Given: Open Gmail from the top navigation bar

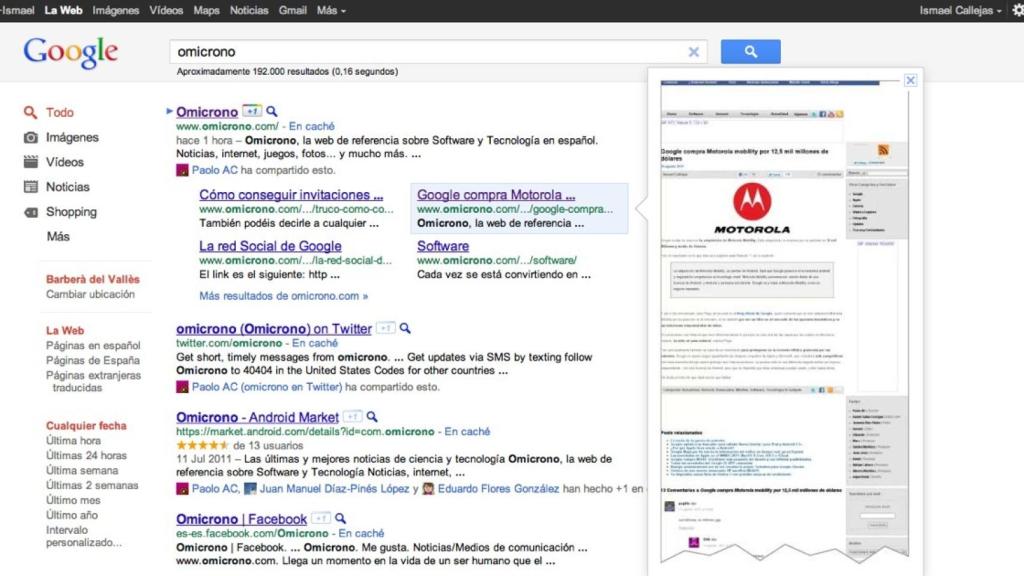Looking at the screenshot, I should click(292, 10).
